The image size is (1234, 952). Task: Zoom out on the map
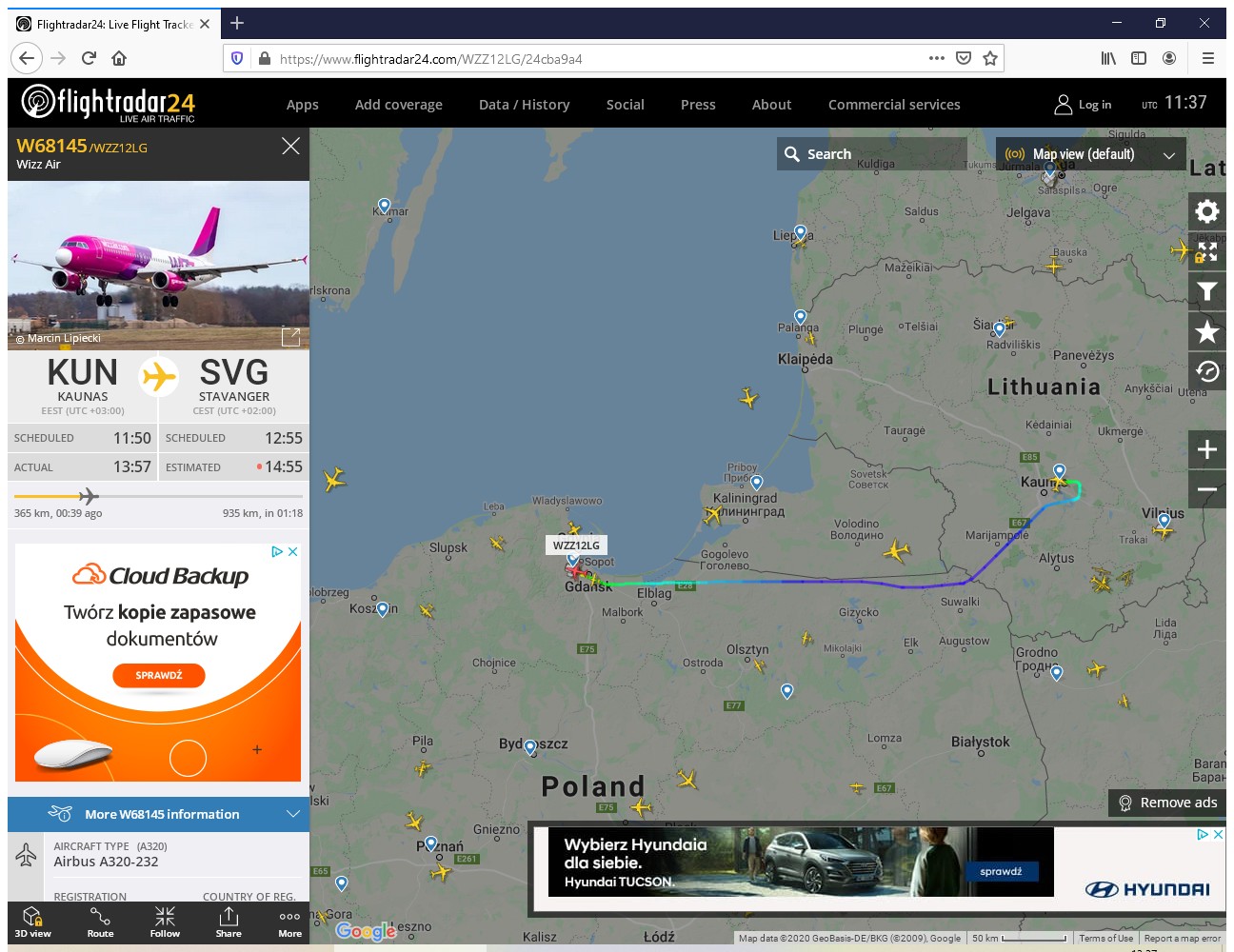pyautogui.click(x=1207, y=489)
